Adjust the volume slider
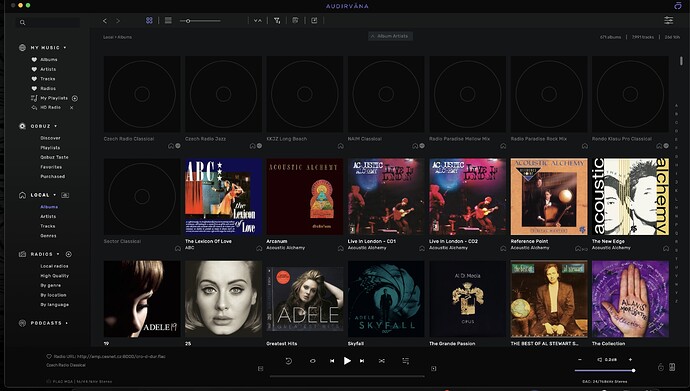The width and height of the screenshot is (690, 391). coord(605,370)
